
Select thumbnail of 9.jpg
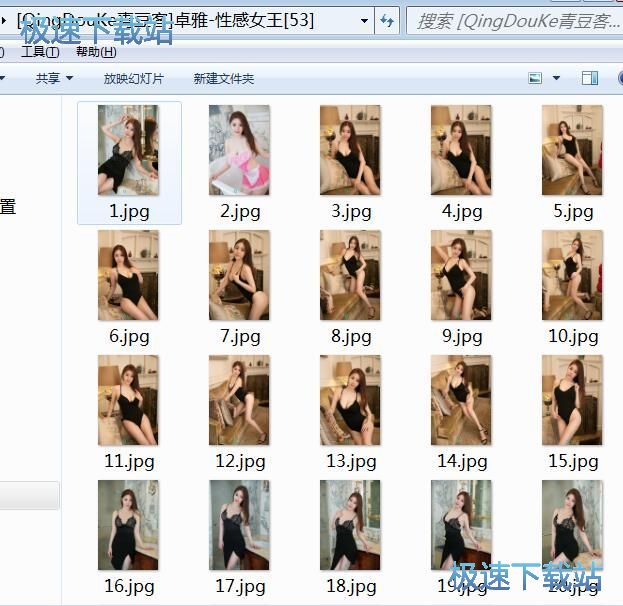[461, 275]
